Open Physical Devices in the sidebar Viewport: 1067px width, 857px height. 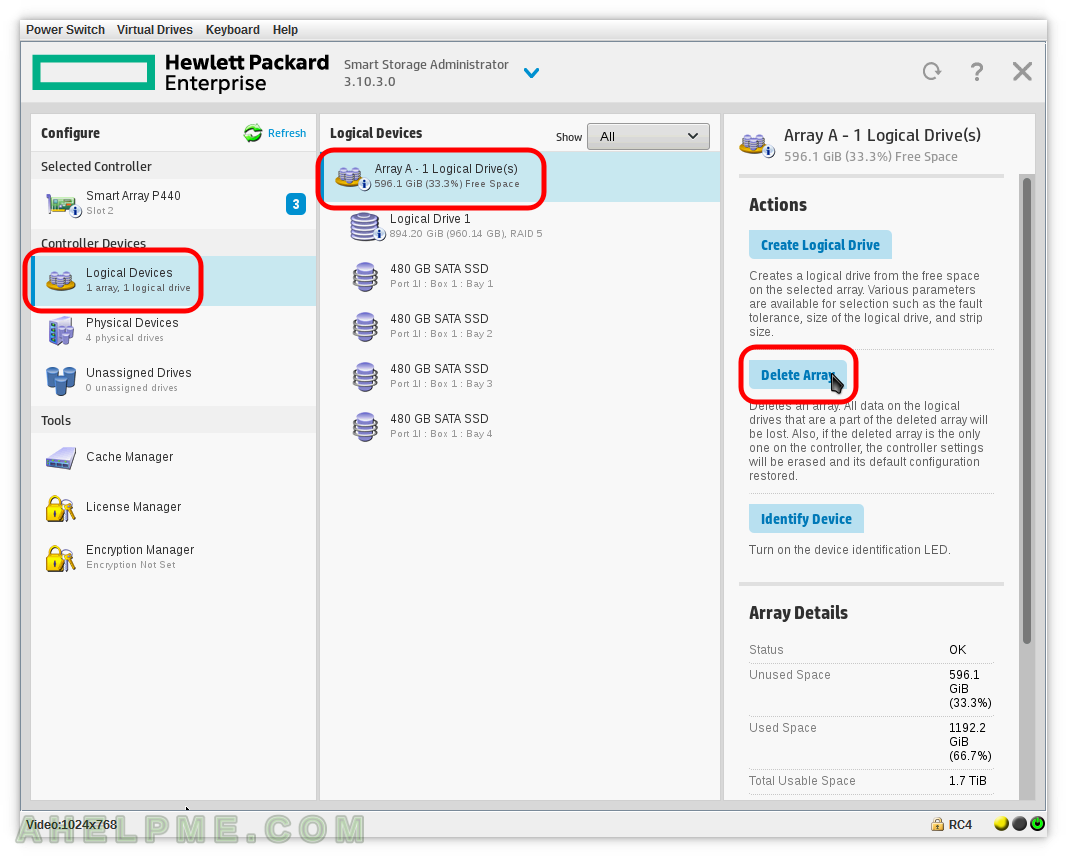pos(174,329)
